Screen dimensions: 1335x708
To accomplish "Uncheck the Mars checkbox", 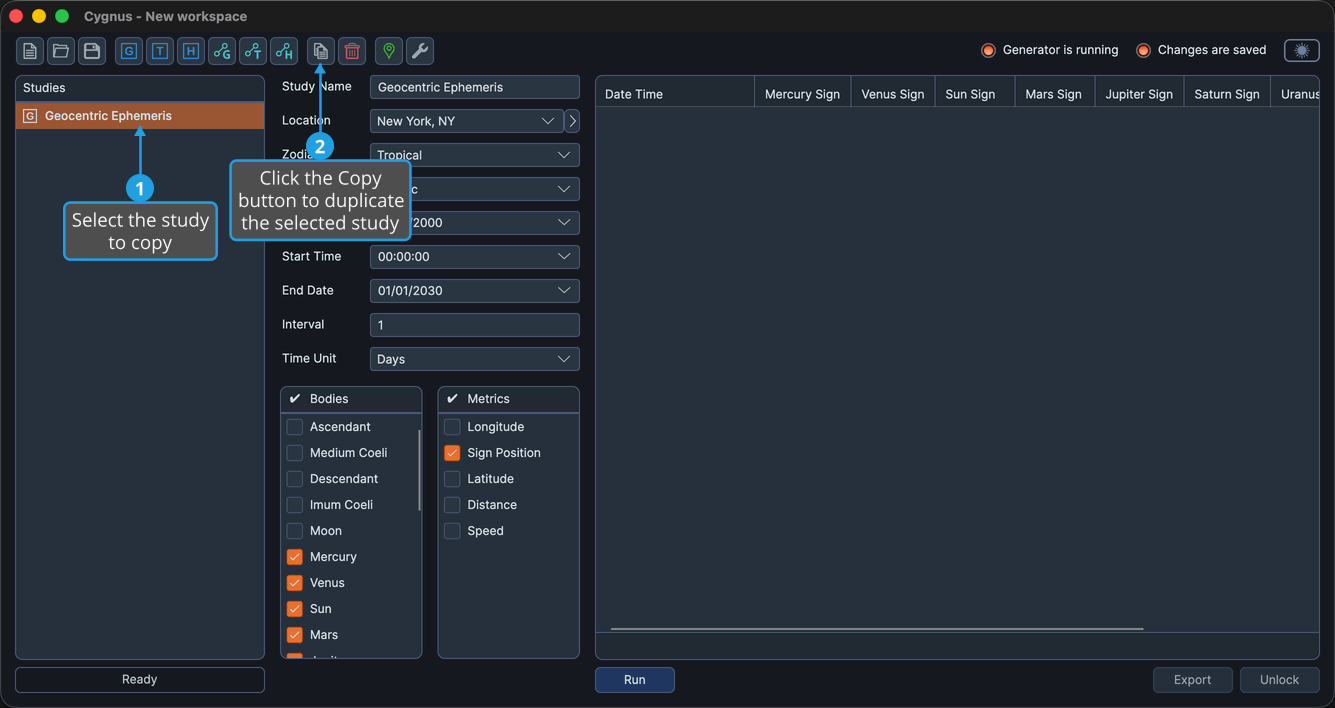I will (x=295, y=635).
